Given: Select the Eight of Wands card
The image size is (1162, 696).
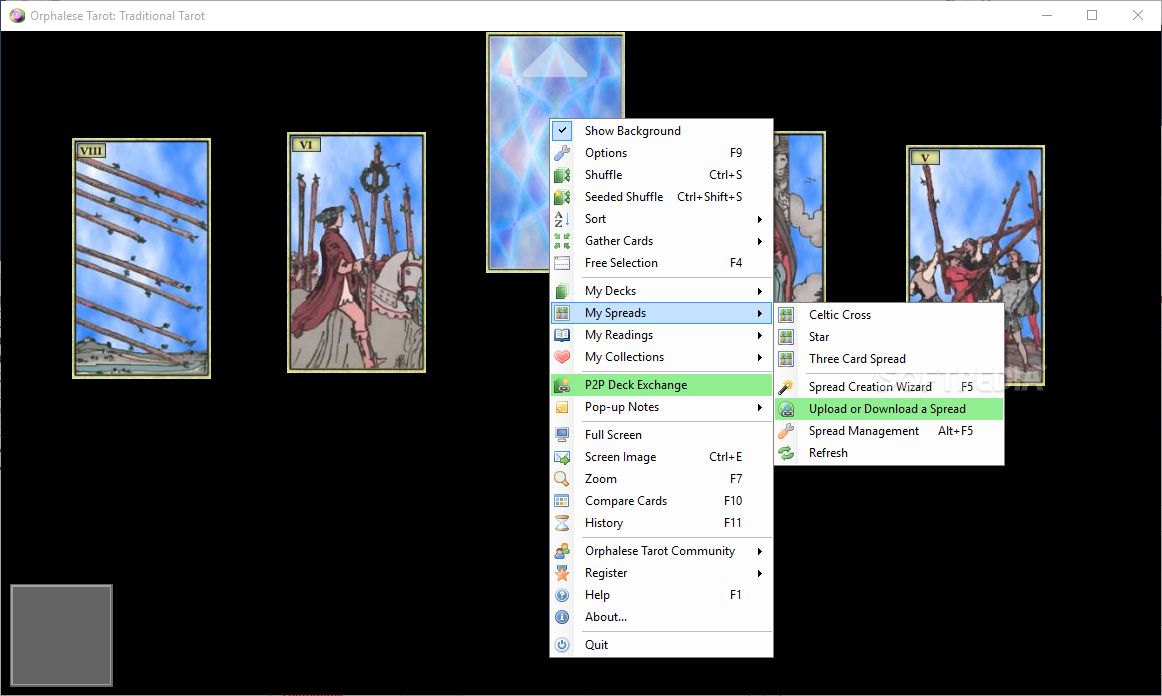Looking at the screenshot, I should click(142, 259).
